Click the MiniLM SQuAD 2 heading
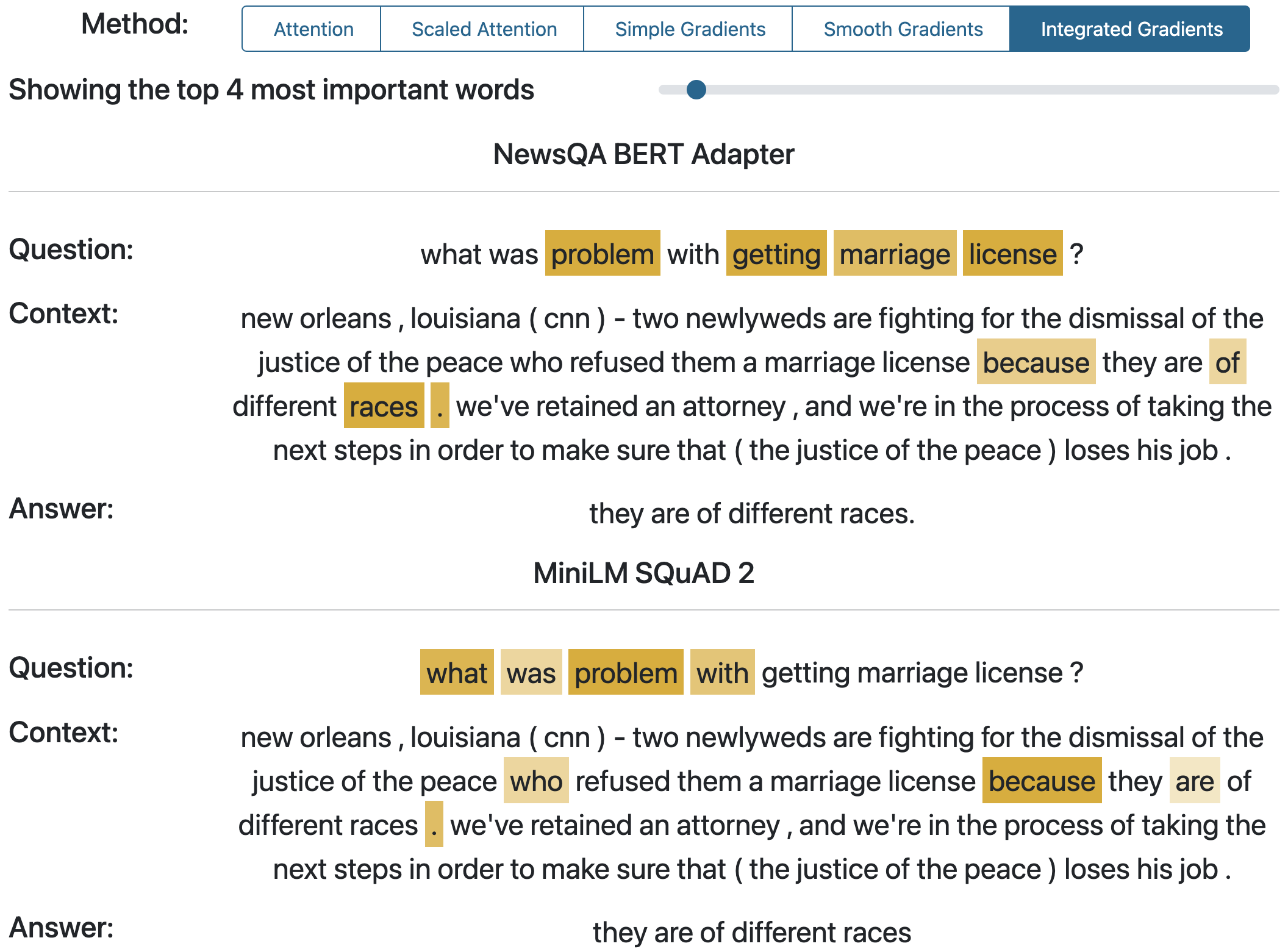 point(643,573)
